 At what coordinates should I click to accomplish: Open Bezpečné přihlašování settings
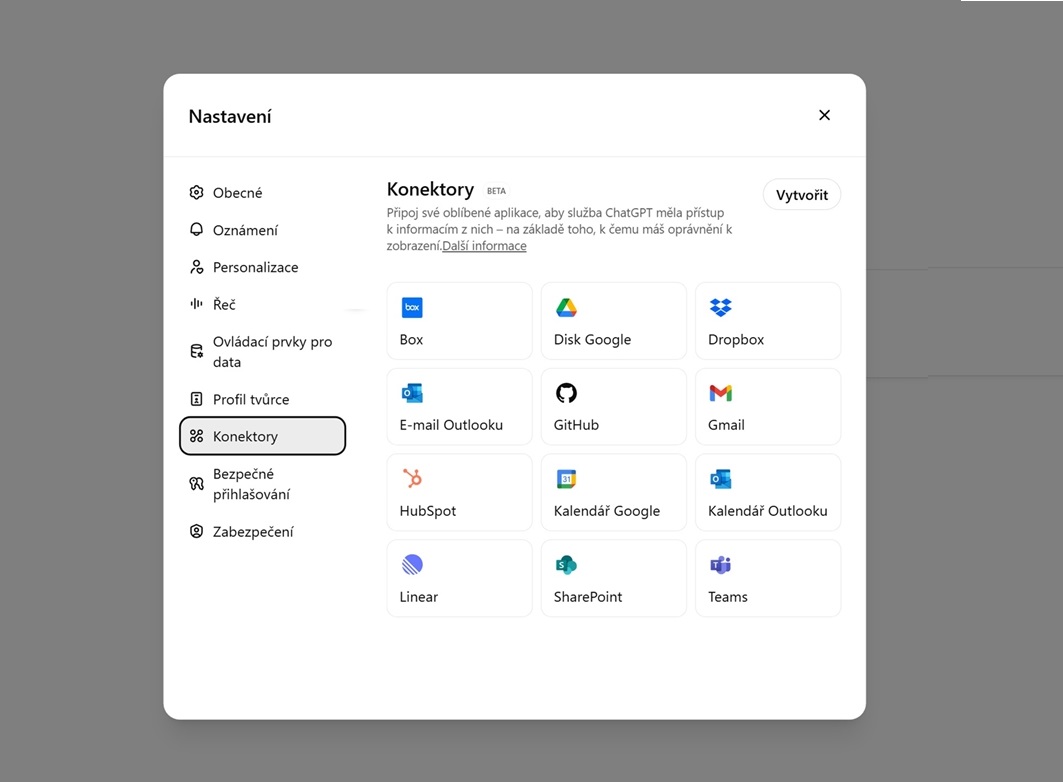pyautogui.click(x=262, y=484)
